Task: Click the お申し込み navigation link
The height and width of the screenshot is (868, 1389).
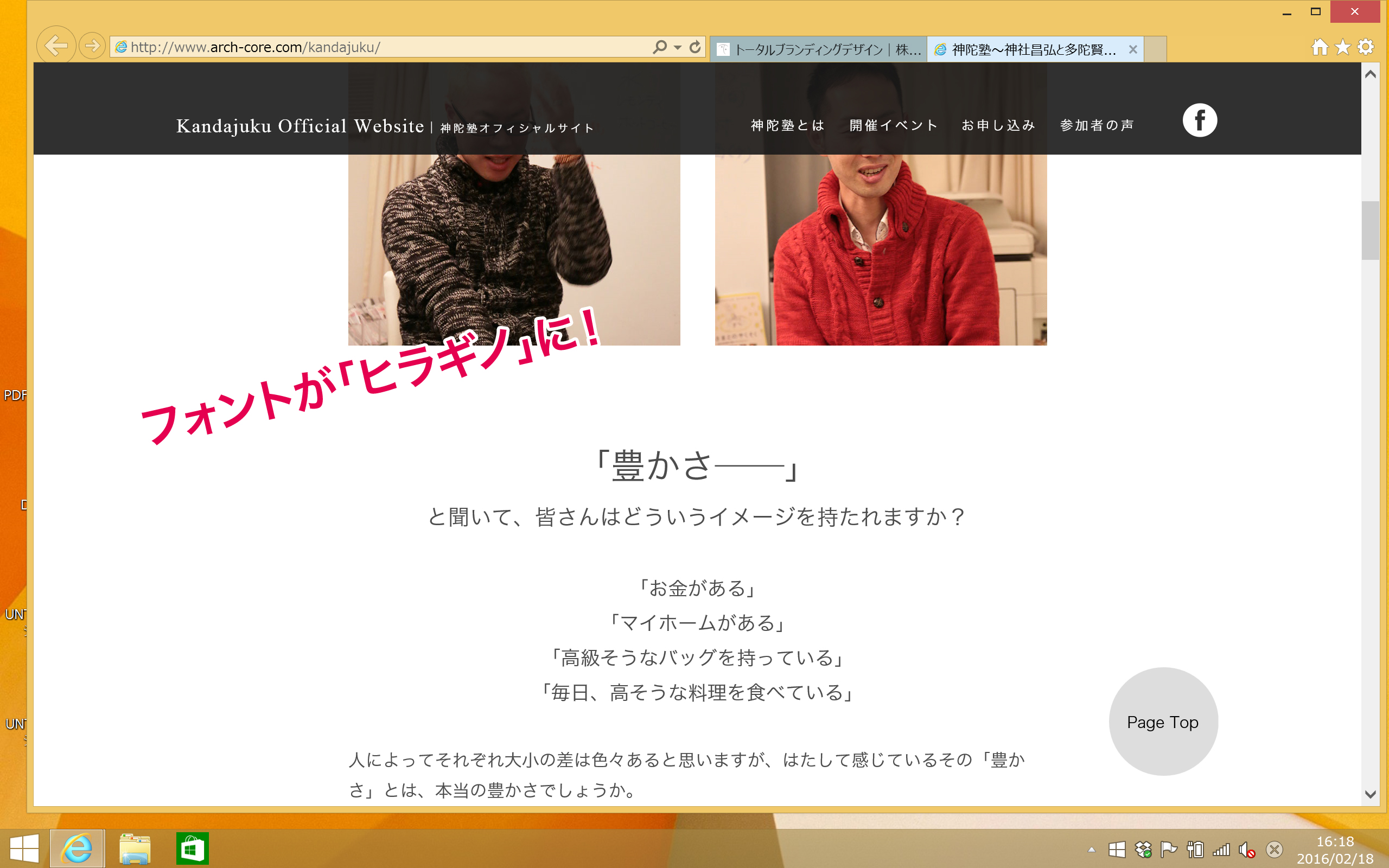Action: (x=998, y=125)
